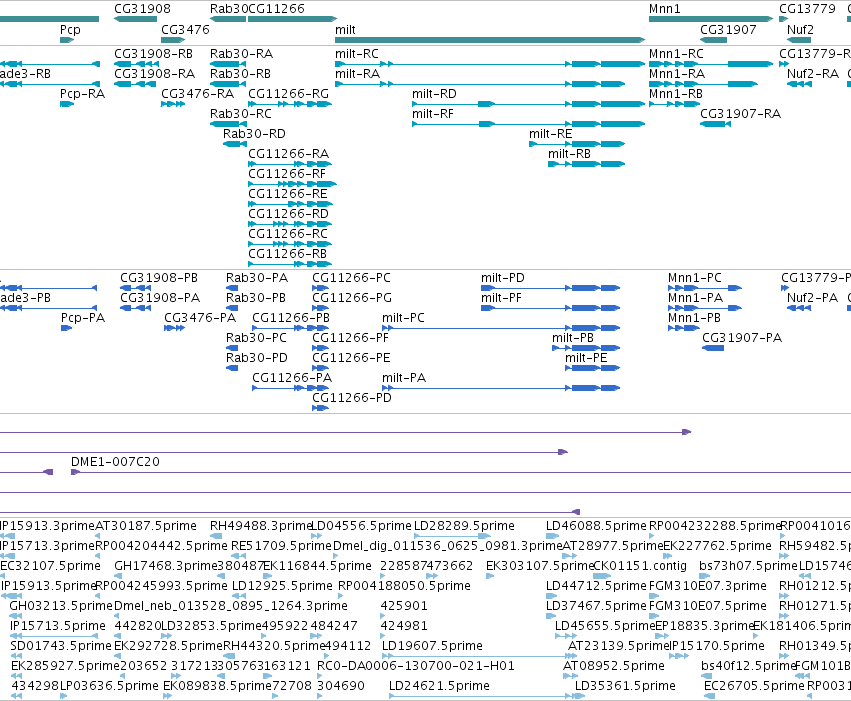This screenshot has width=851, height=701.
Task: Click the CG3476 gene label
Action: pyautogui.click(x=185, y=30)
